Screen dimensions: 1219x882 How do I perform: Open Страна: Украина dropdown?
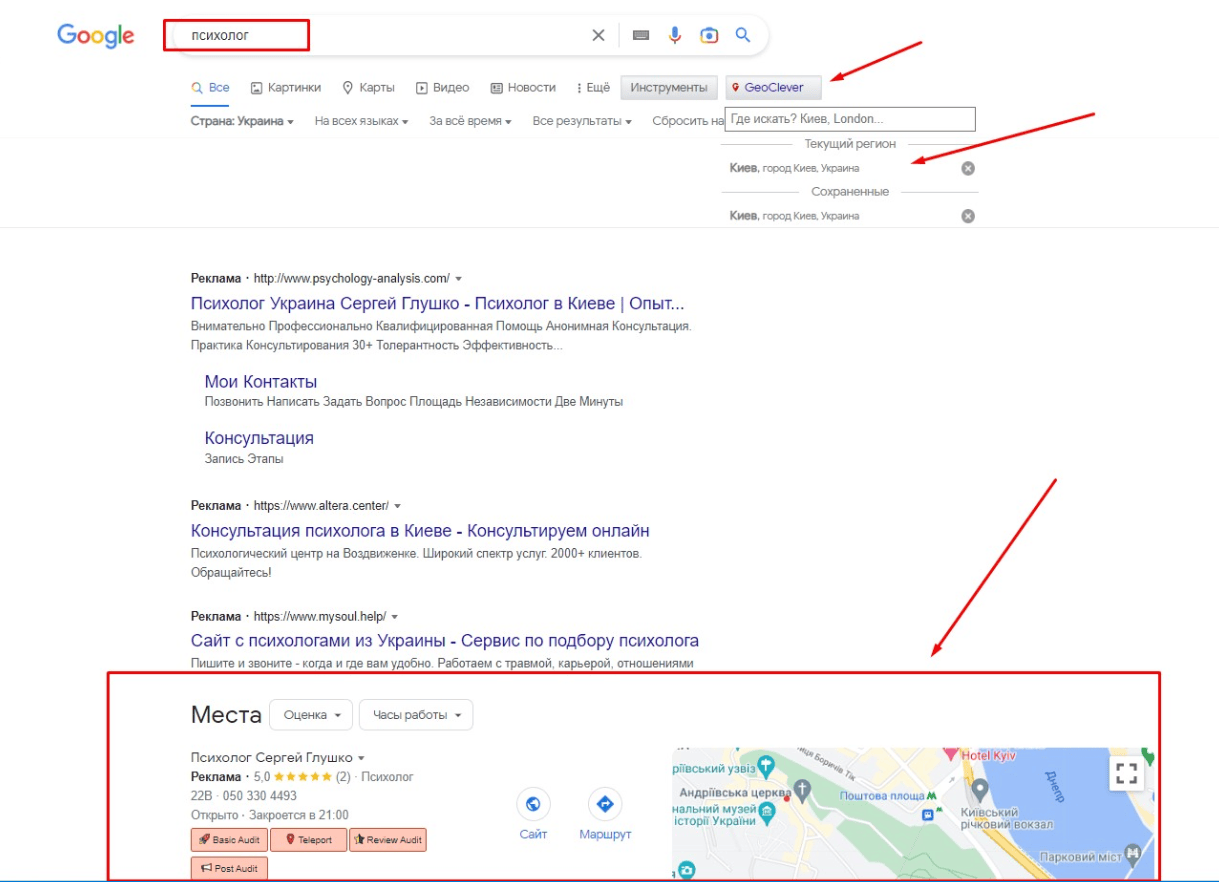242,122
